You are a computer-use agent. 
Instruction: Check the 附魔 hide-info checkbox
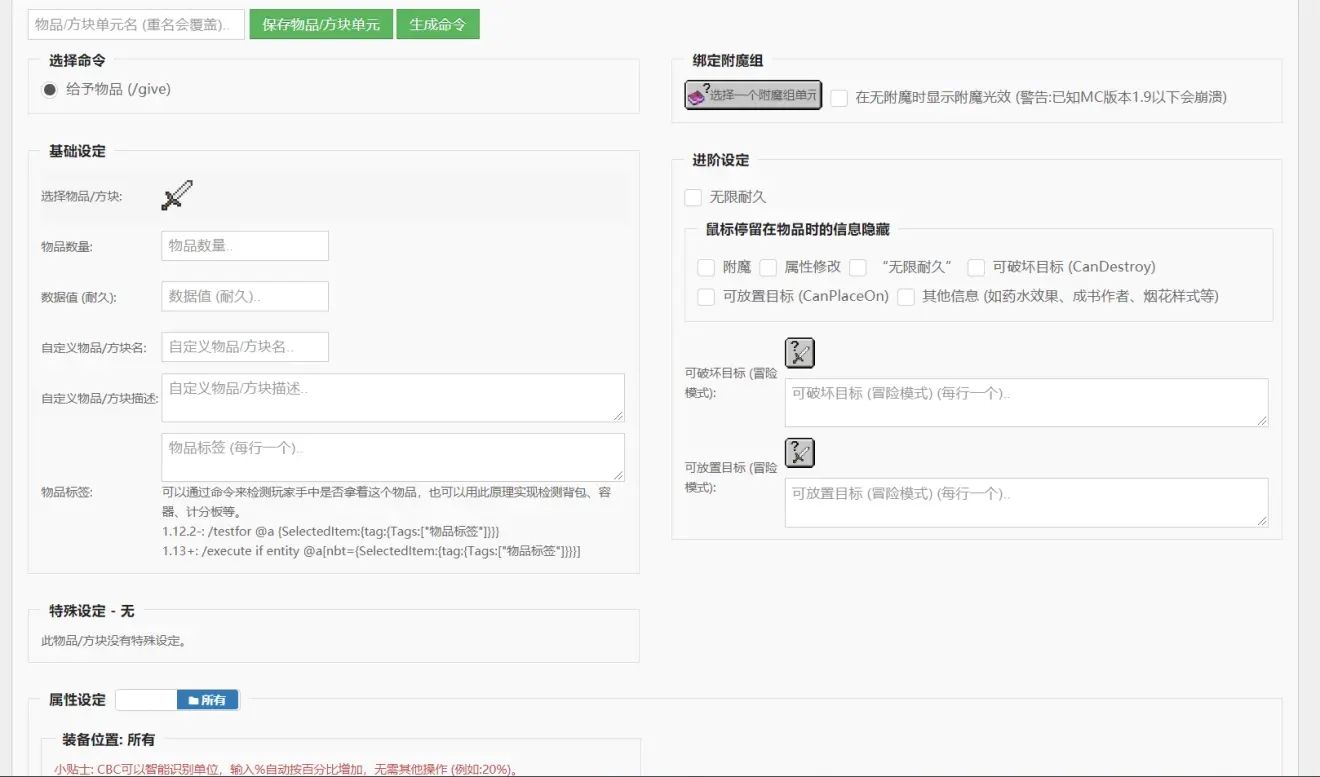pyautogui.click(x=706, y=268)
